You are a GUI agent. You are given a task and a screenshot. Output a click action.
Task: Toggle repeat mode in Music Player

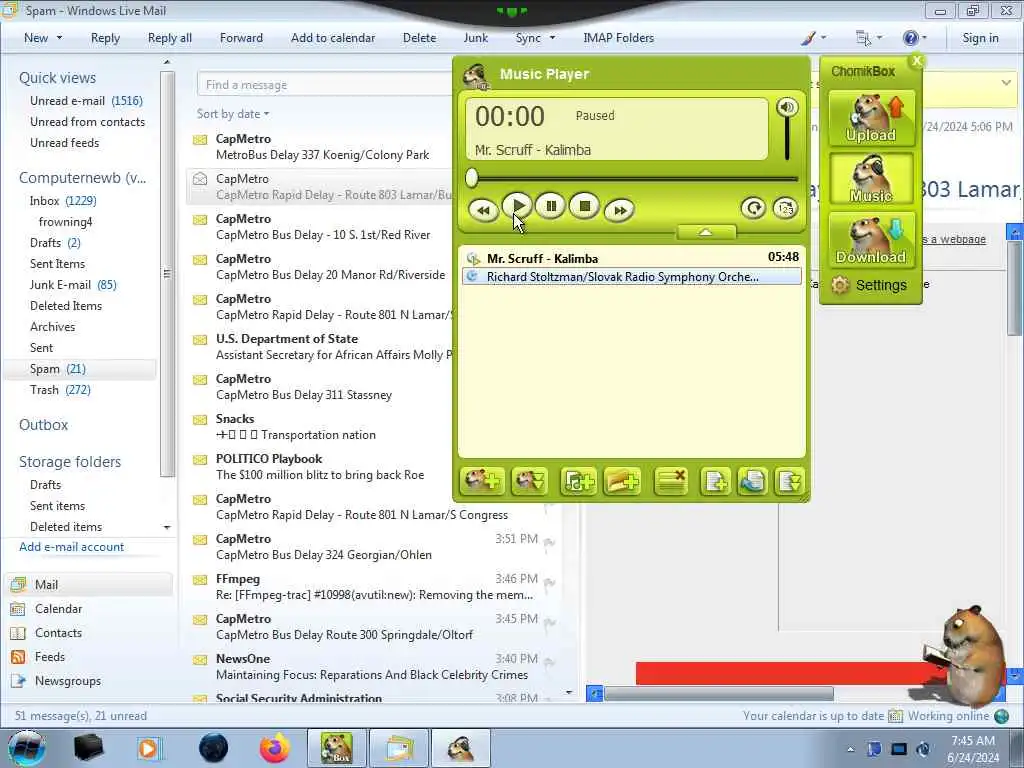click(753, 208)
